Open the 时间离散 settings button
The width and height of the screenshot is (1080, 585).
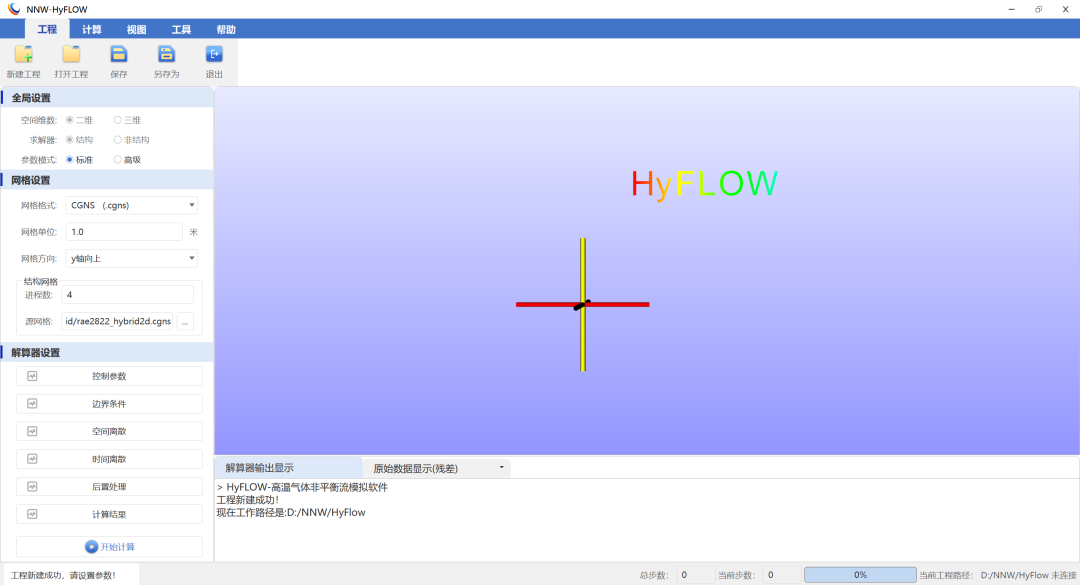(x=110, y=459)
